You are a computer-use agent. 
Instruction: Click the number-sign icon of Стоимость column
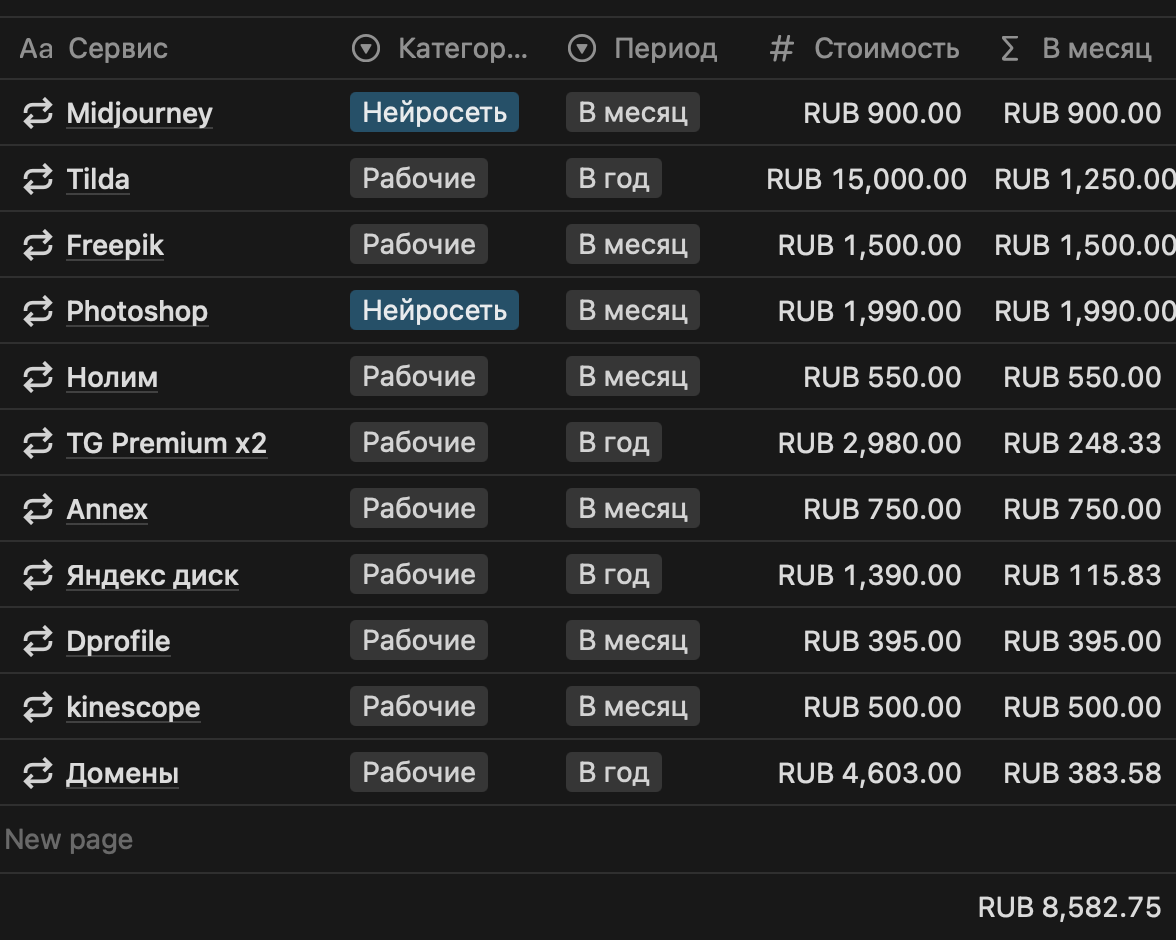coord(782,49)
